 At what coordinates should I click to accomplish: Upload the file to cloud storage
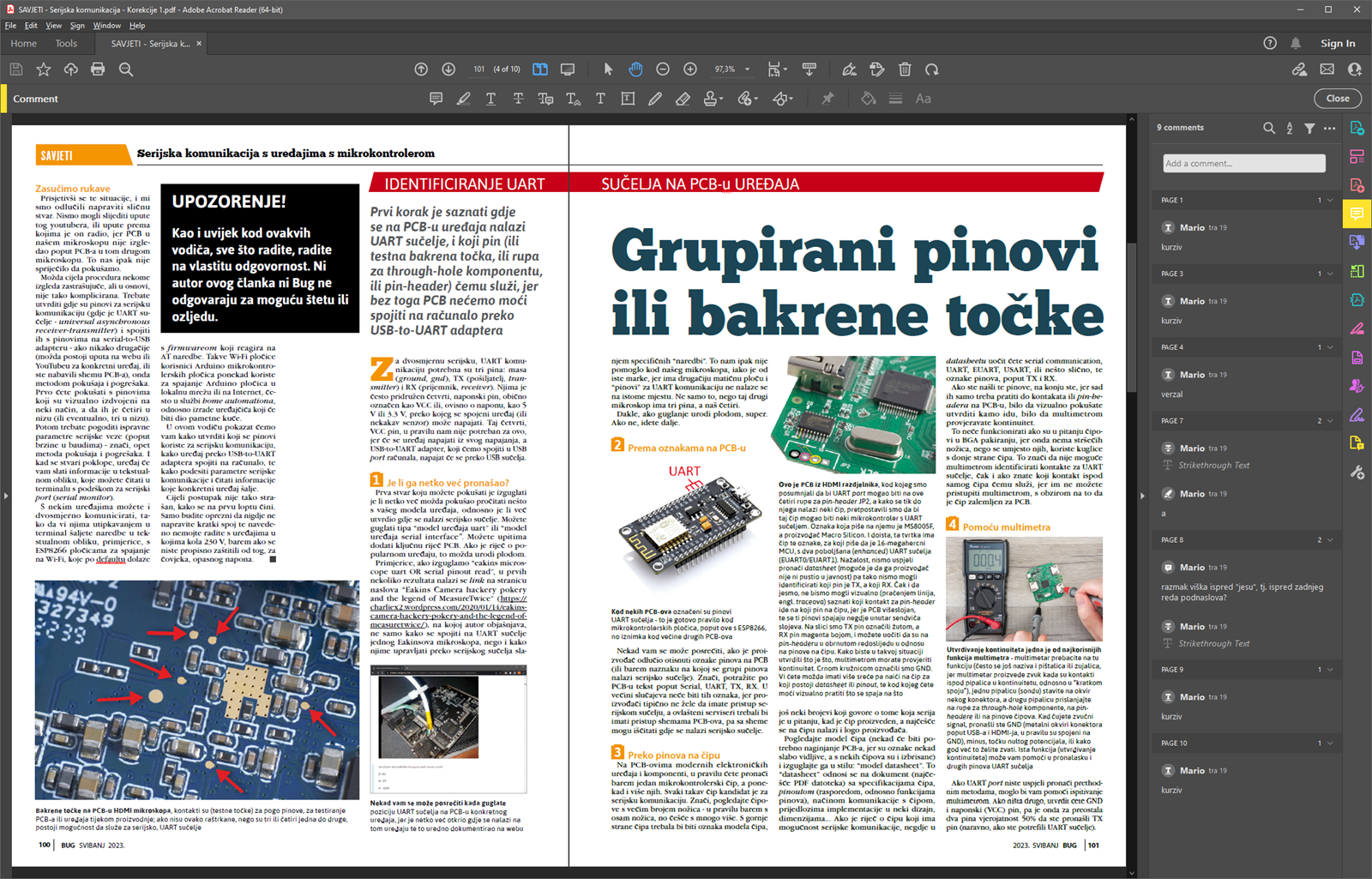tap(70, 69)
